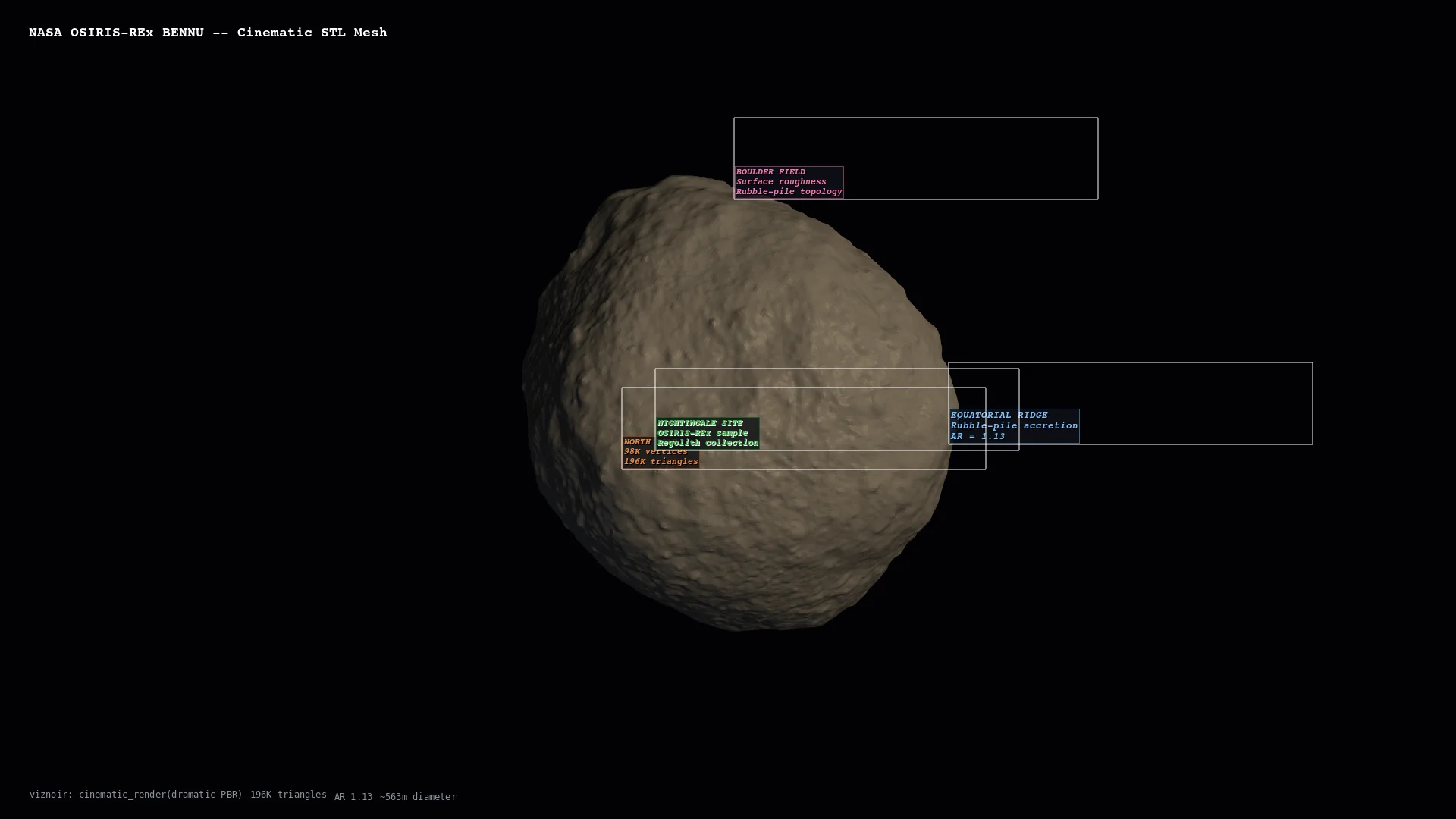Click the Surface roughness caption line
This screenshot has height=819, width=1456.
coord(781,182)
